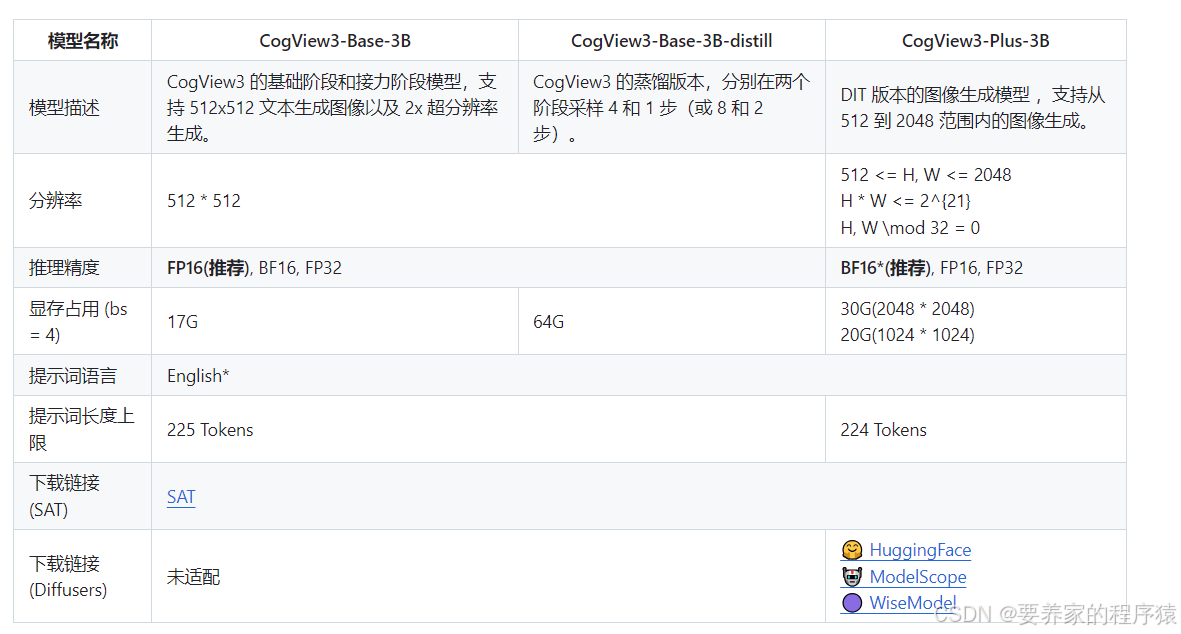Click the 显存占用 (bs = 4) row label
The width and height of the screenshot is (1181, 634).
[x=78, y=322]
